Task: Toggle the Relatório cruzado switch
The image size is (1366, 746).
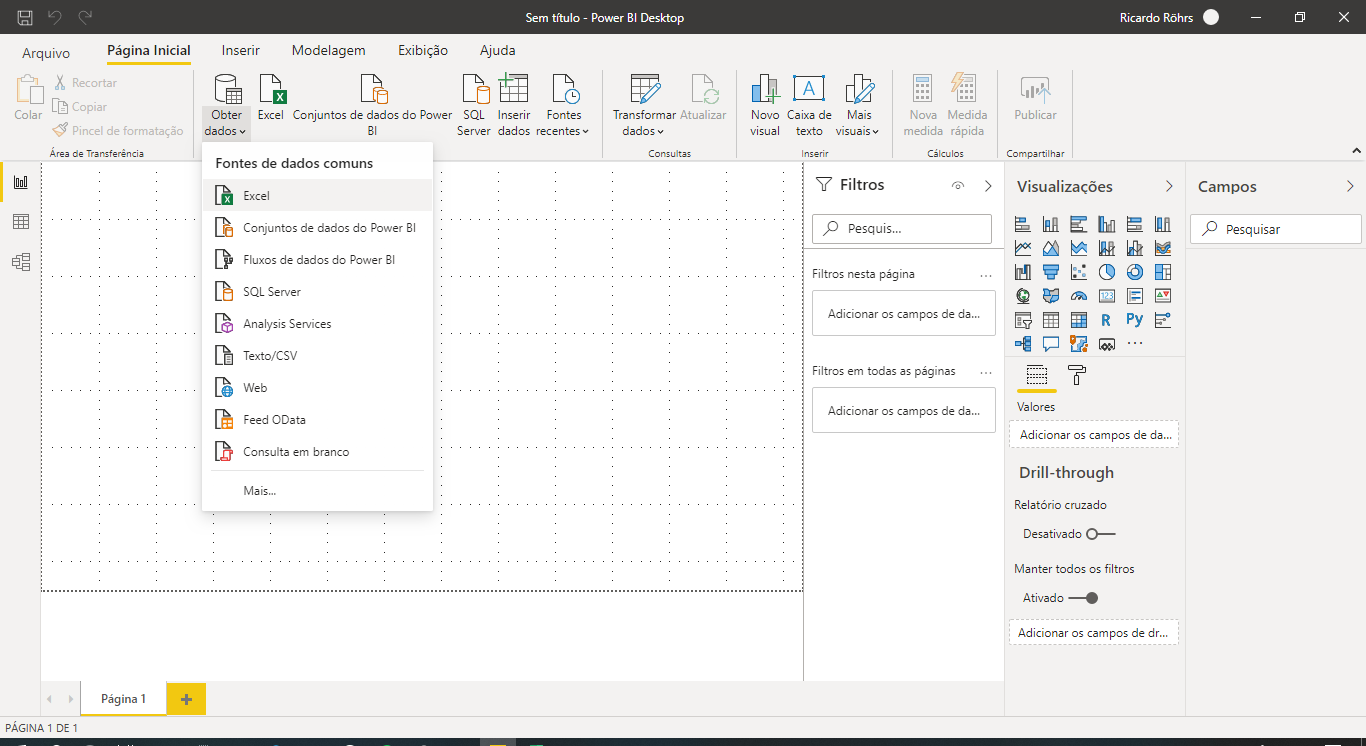Action: pos(1100,534)
